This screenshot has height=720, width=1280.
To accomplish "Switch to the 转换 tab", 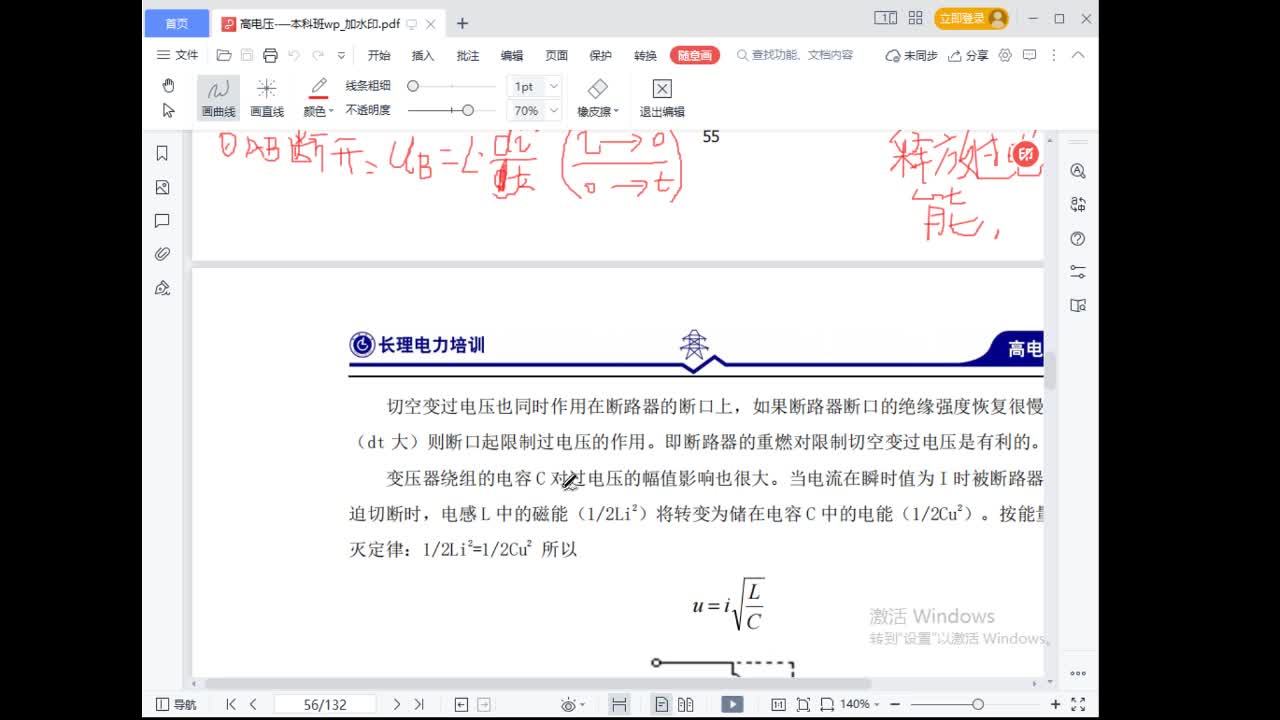I will tap(645, 56).
